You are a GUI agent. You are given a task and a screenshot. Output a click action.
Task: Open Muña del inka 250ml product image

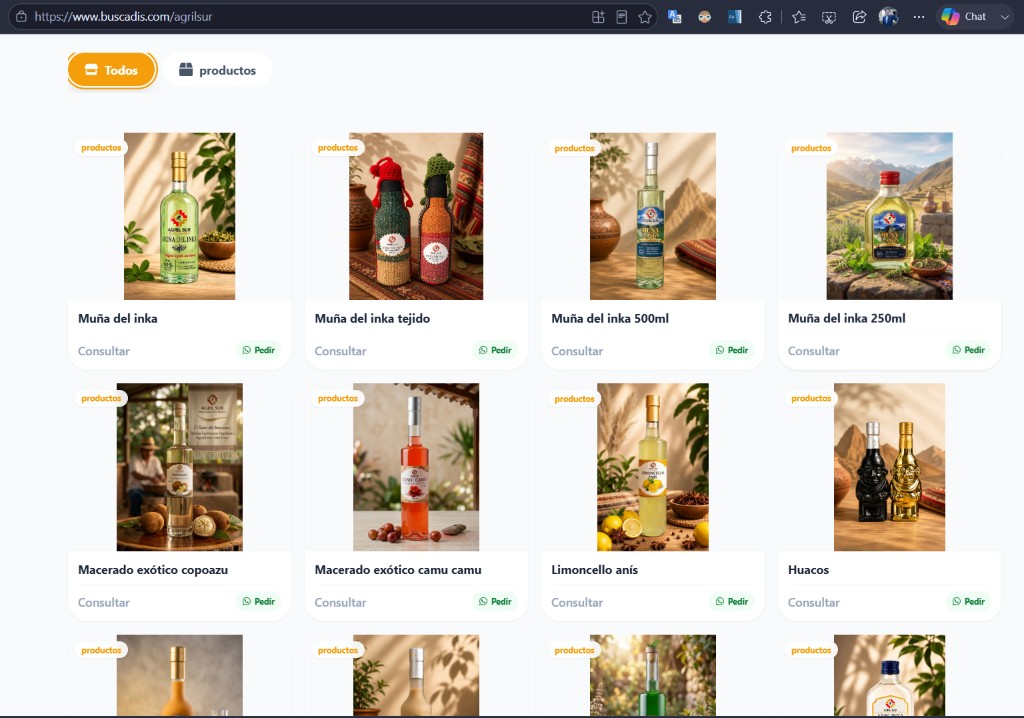click(889, 216)
